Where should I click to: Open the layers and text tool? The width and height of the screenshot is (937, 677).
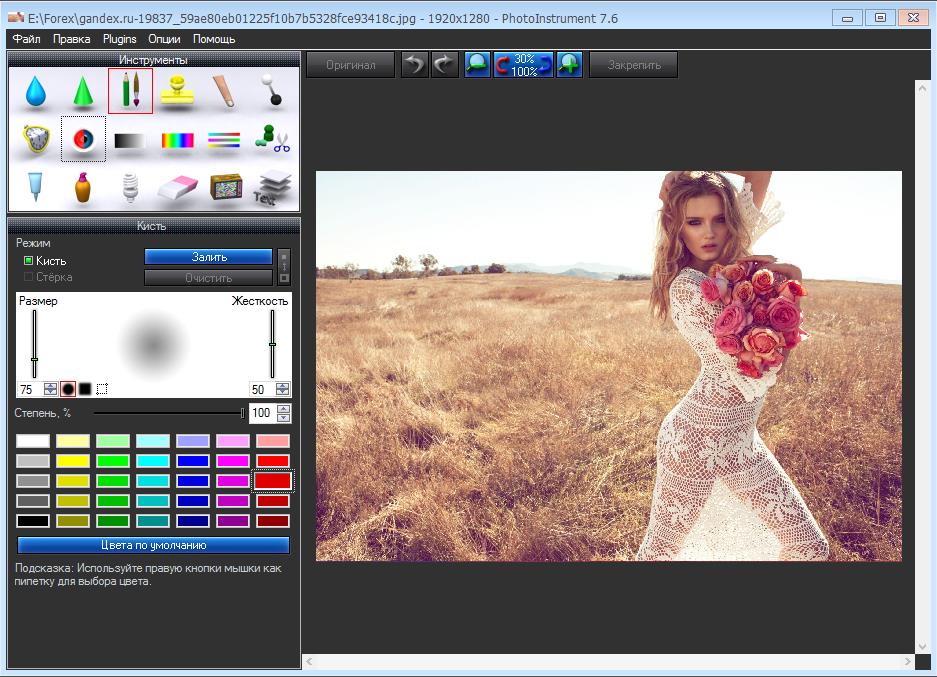tap(272, 187)
